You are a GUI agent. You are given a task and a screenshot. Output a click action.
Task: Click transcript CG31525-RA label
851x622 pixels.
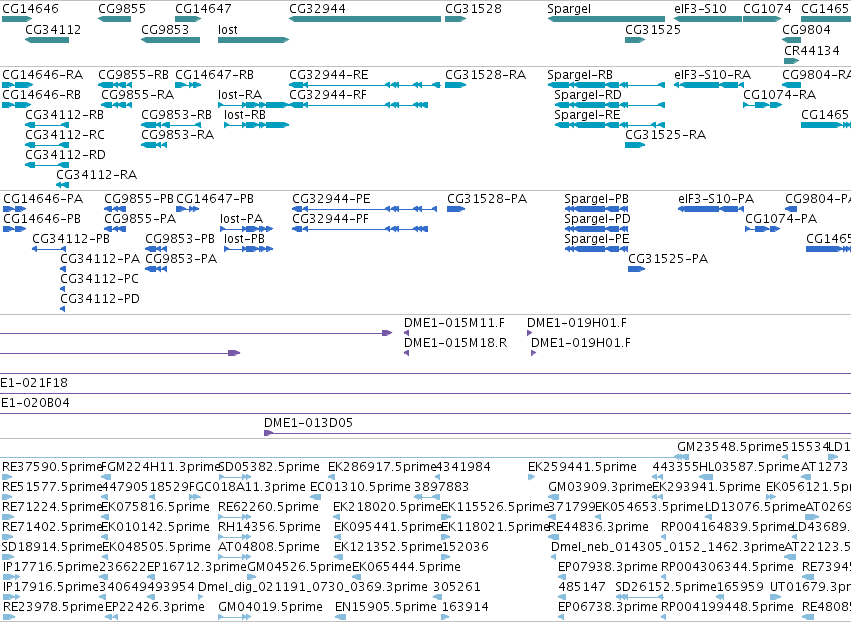[x=666, y=135]
